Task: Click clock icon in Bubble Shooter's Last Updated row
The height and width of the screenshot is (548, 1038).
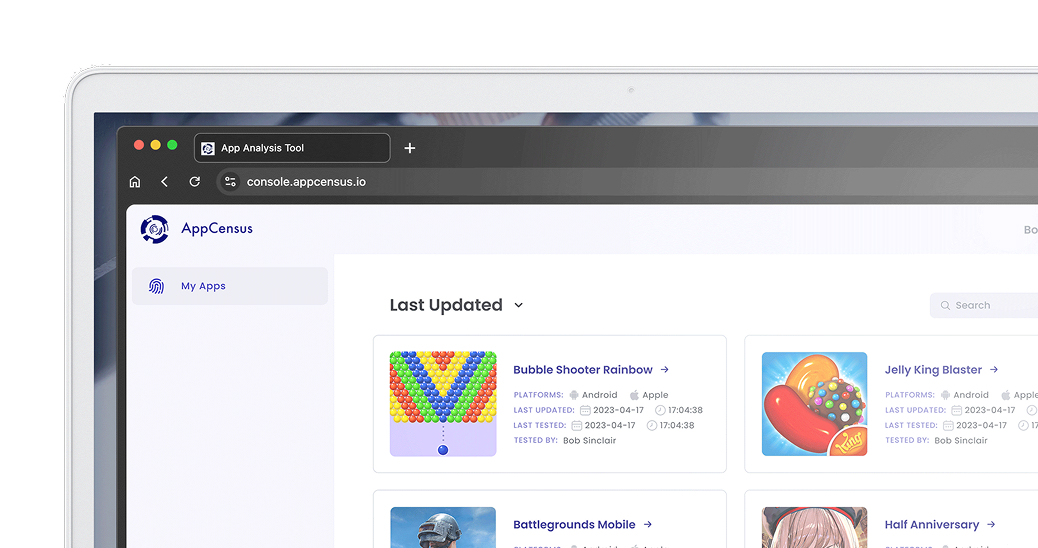Action: 660,410
